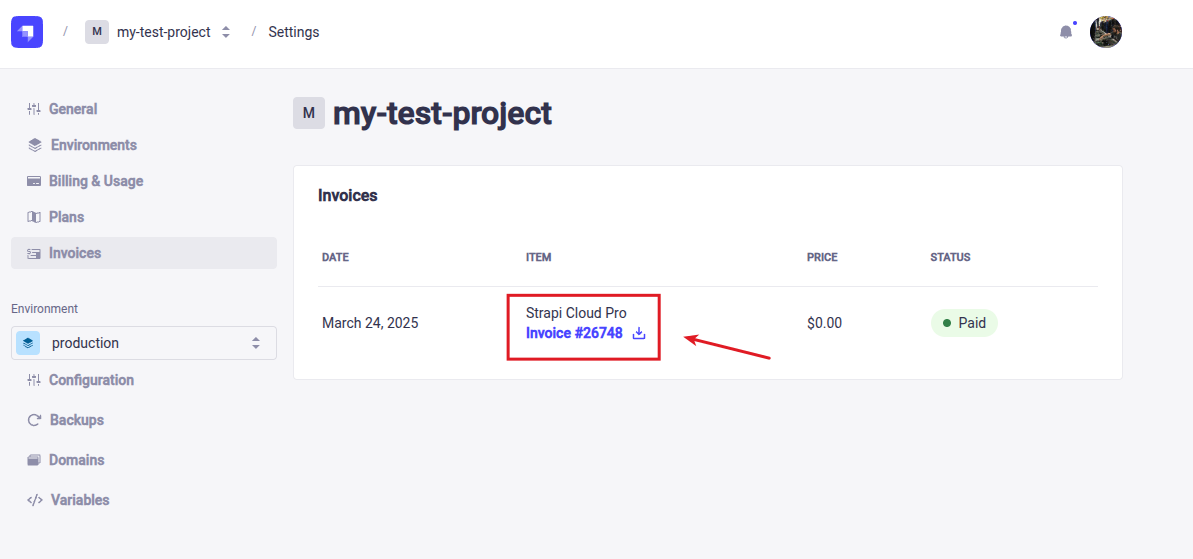Click the Domains icon in sidebar
This screenshot has height=559, width=1193.
point(34,460)
